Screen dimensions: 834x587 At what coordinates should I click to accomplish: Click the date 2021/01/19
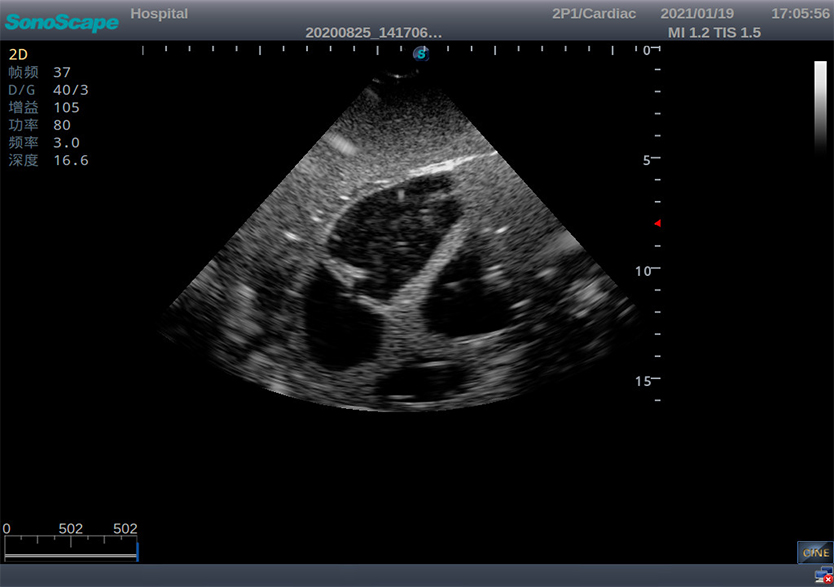coord(698,14)
